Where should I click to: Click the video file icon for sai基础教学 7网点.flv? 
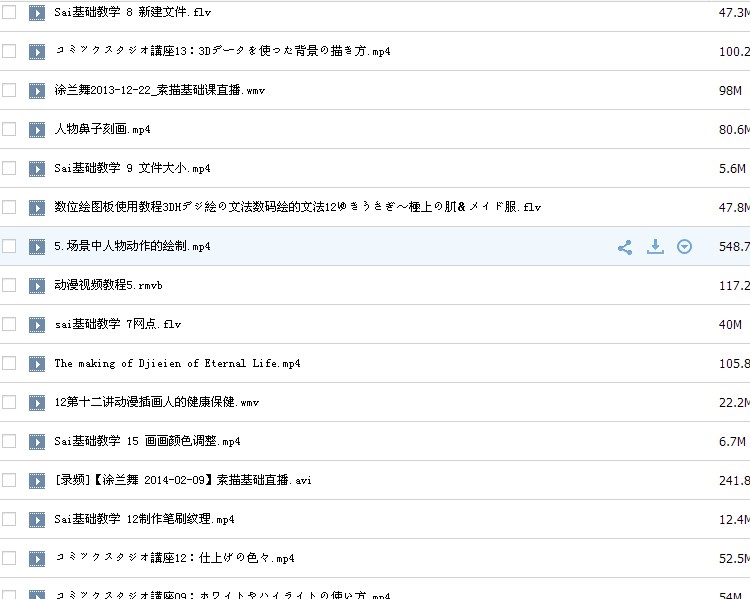click(37, 324)
